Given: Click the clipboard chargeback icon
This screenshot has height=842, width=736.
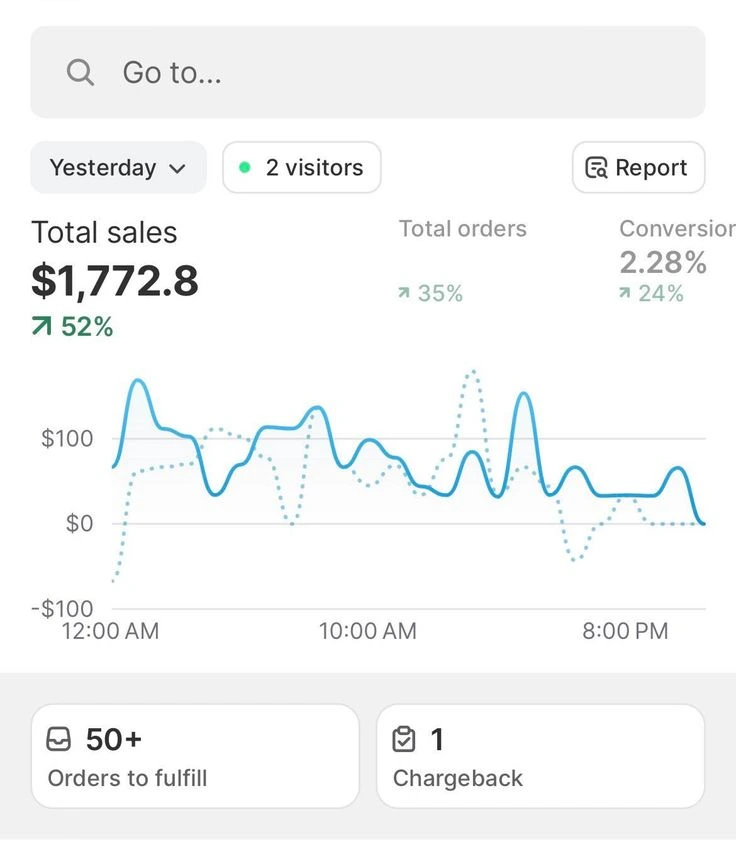Looking at the screenshot, I should coord(404,740).
